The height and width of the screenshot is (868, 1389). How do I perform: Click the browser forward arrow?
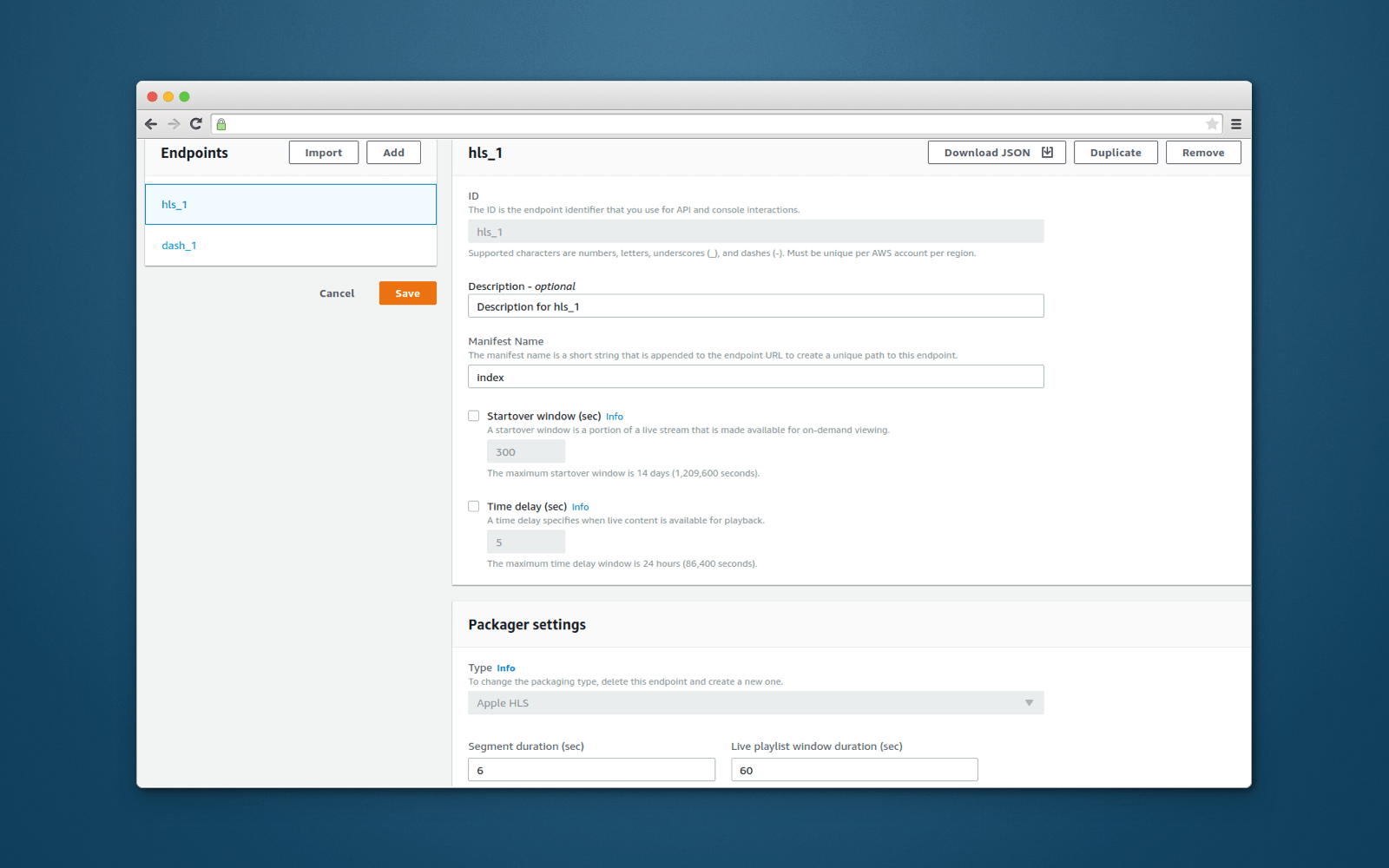pos(174,124)
